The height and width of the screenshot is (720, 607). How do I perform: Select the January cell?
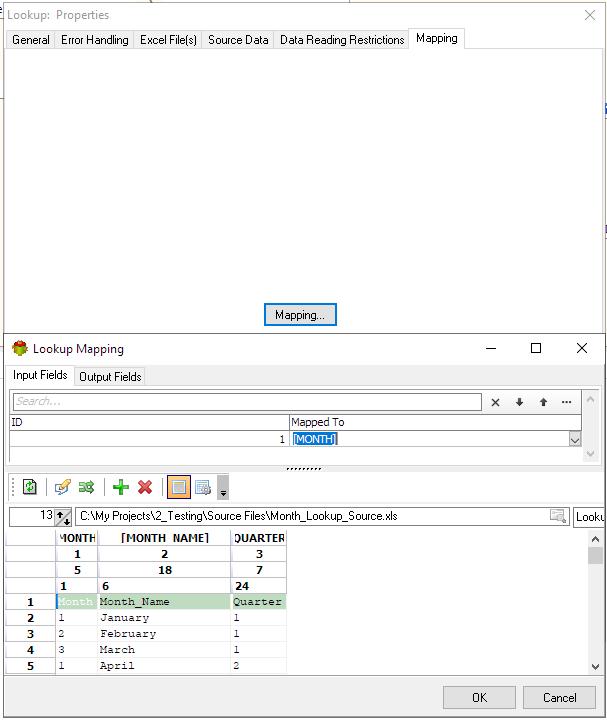pyautogui.click(x=164, y=618)
